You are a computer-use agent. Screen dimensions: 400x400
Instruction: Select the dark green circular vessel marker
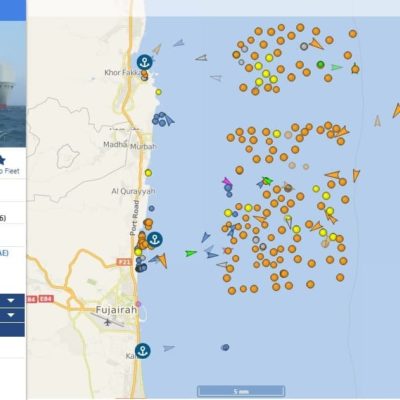point(321,64)
